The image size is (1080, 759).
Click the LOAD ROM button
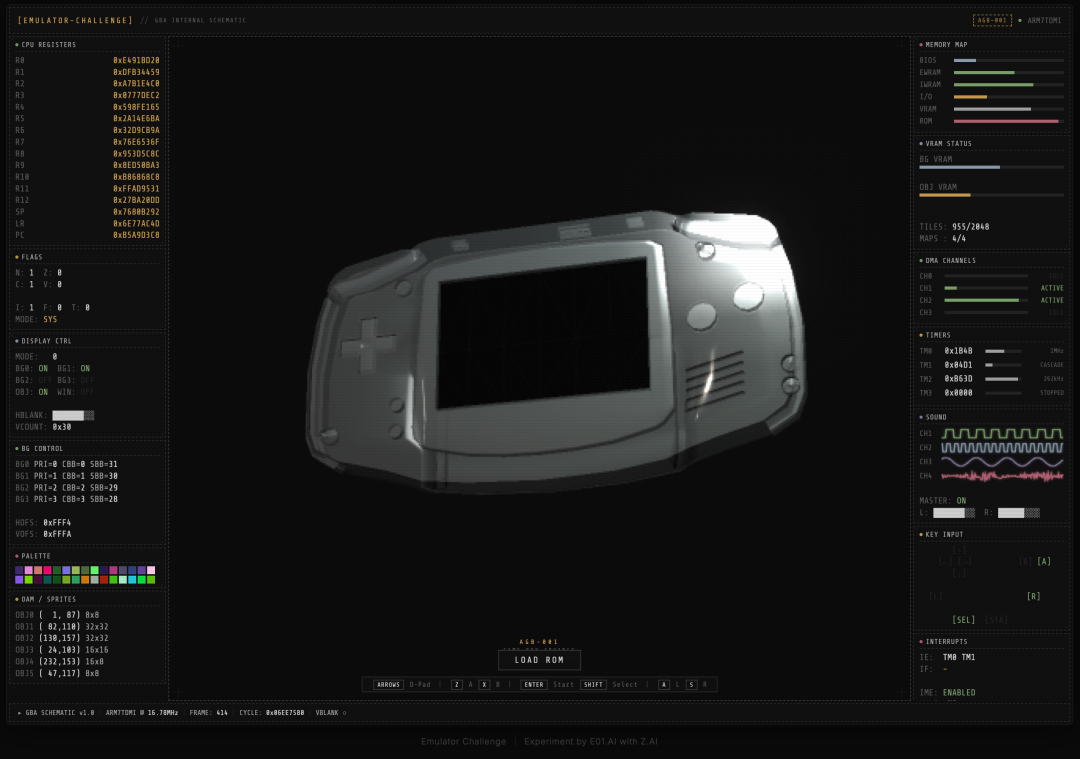539,660
